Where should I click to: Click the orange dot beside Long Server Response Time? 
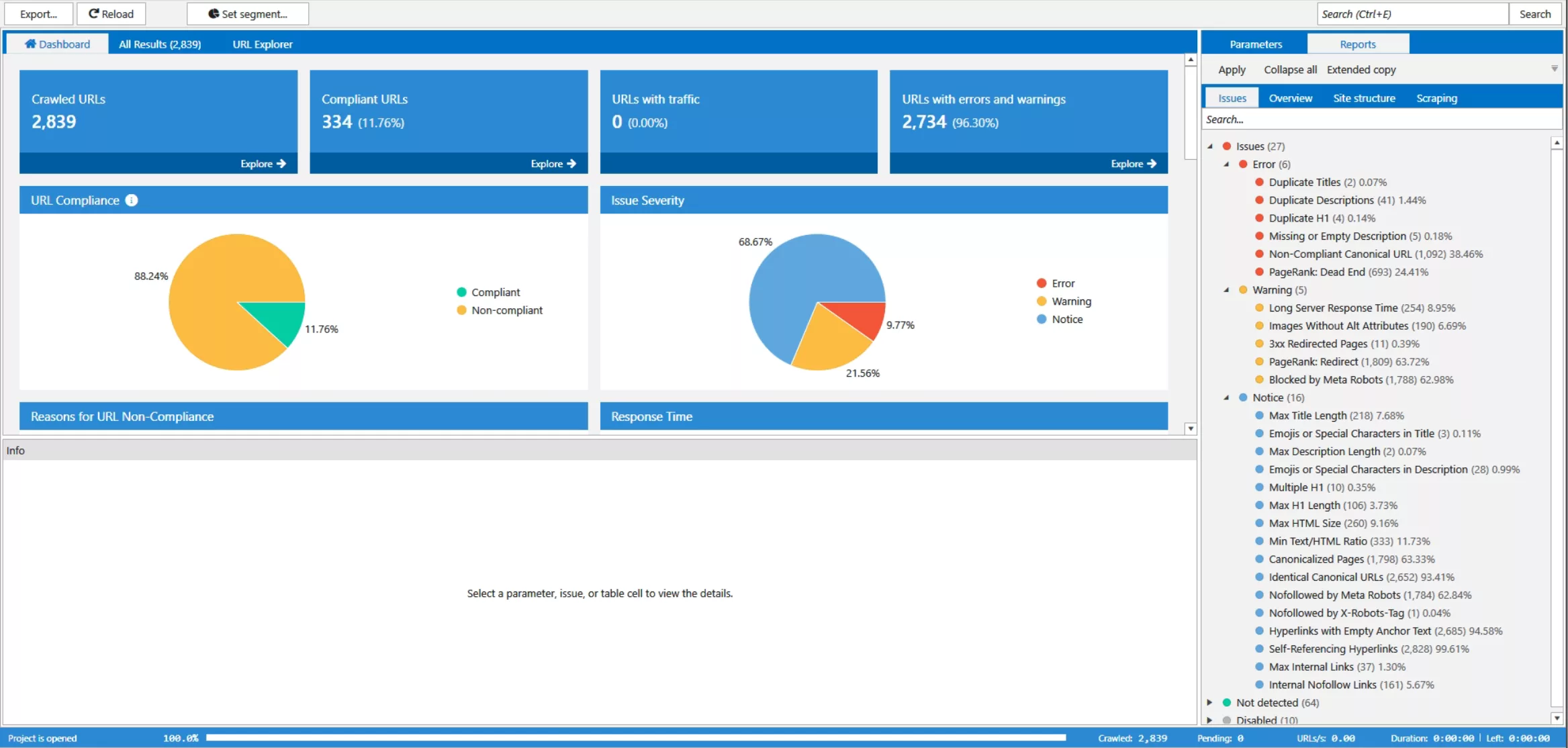tap(1260, 308)
